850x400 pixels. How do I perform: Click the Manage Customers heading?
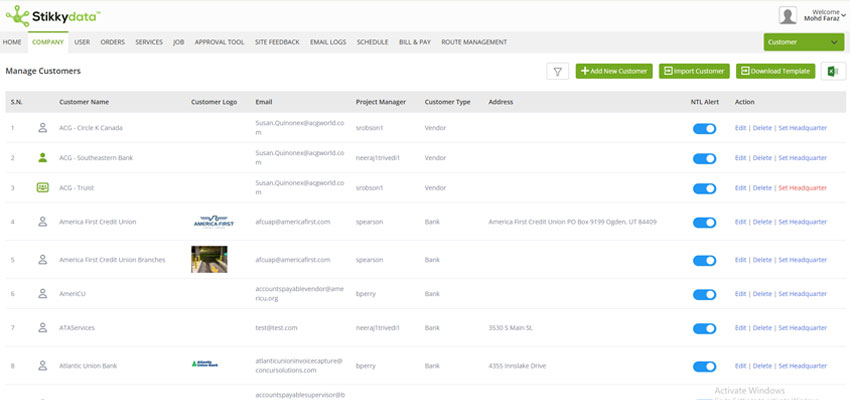tap(43, 71)
